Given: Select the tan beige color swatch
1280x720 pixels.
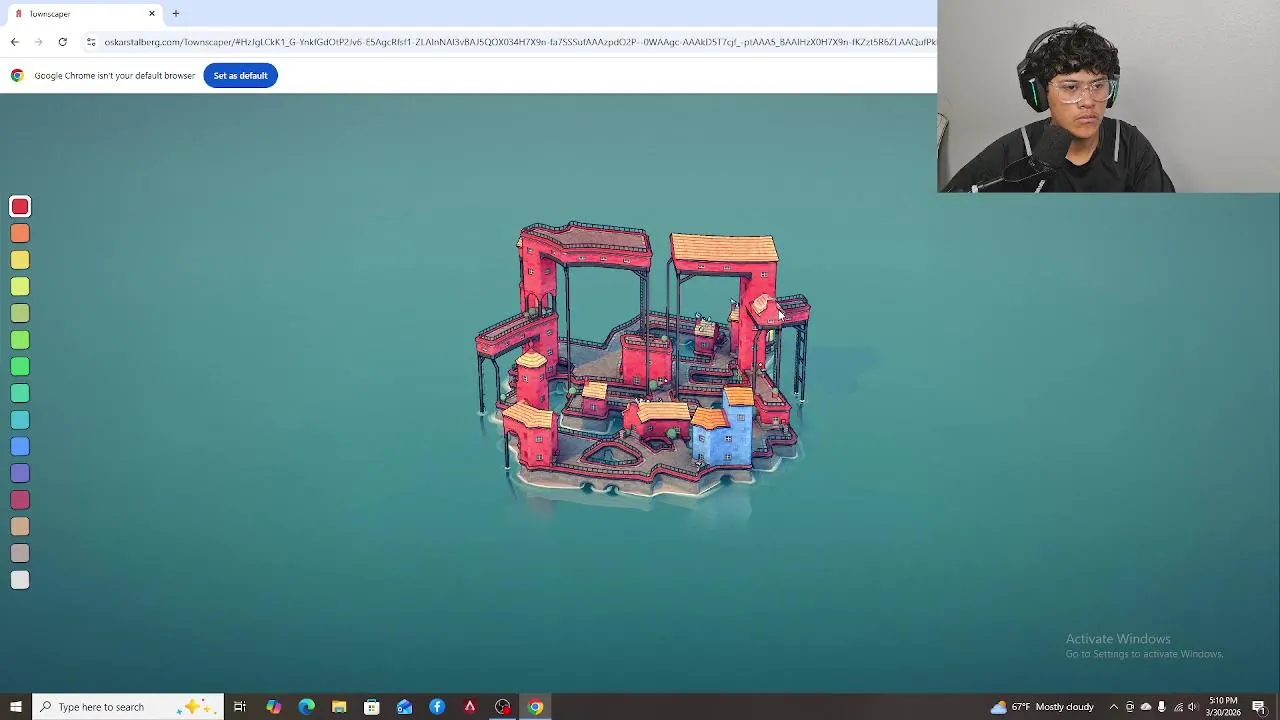Looking at the screenshot, I should [x=20, y=527].
